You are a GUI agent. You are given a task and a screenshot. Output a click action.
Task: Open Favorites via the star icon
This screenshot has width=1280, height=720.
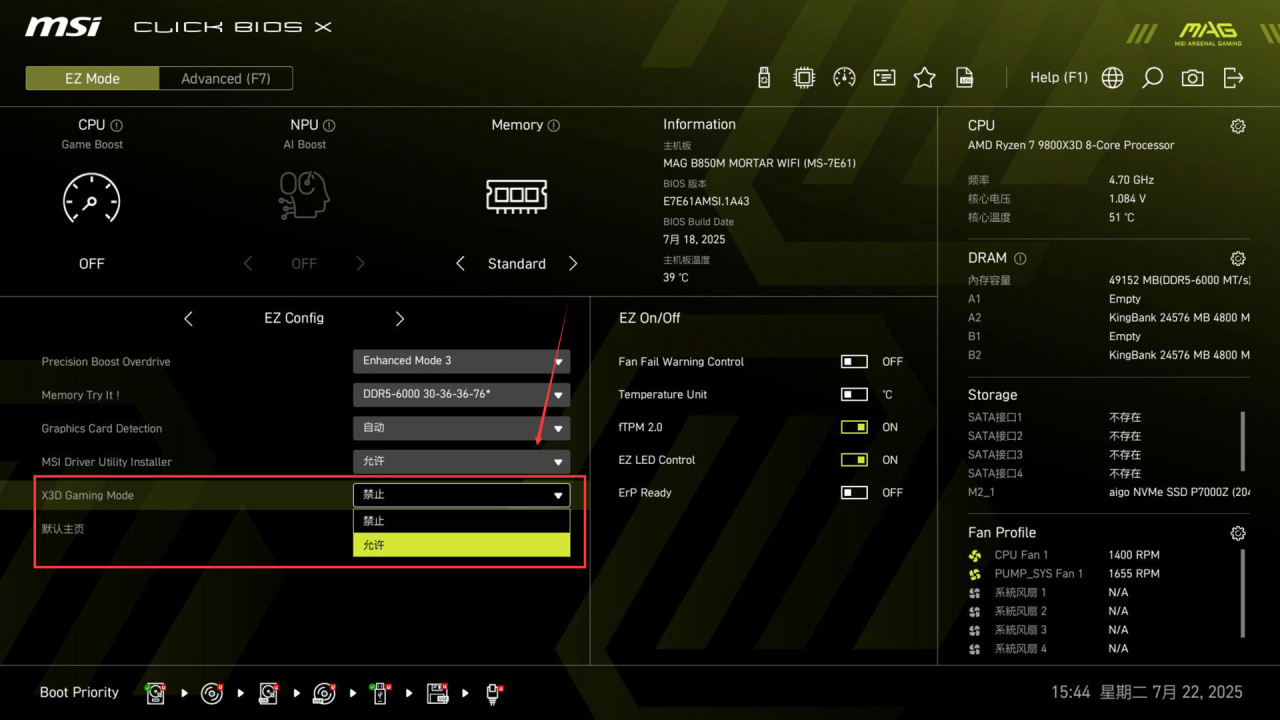pos(925,78)
